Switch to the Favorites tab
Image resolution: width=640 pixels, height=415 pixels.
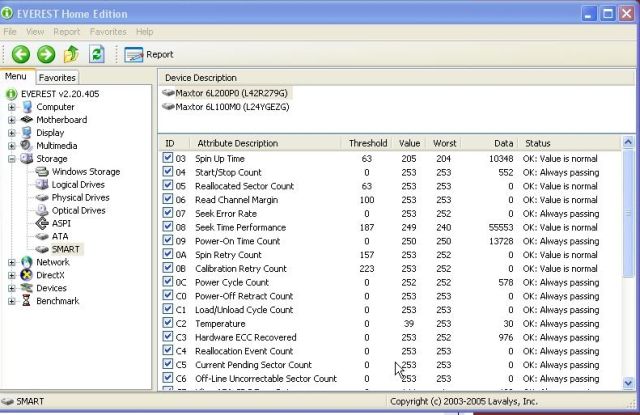pyautogui.click(x=57, y=78)
